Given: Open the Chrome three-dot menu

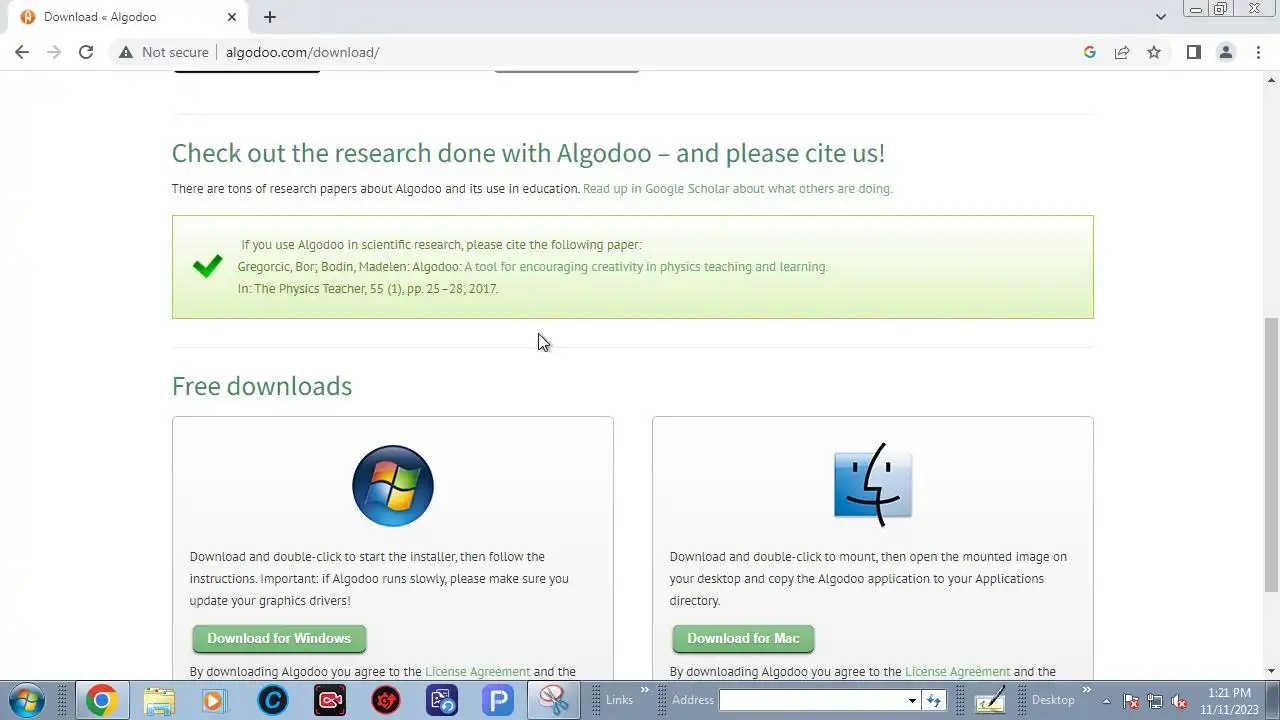Looking at the screenshot, I should coord(1258,52).
